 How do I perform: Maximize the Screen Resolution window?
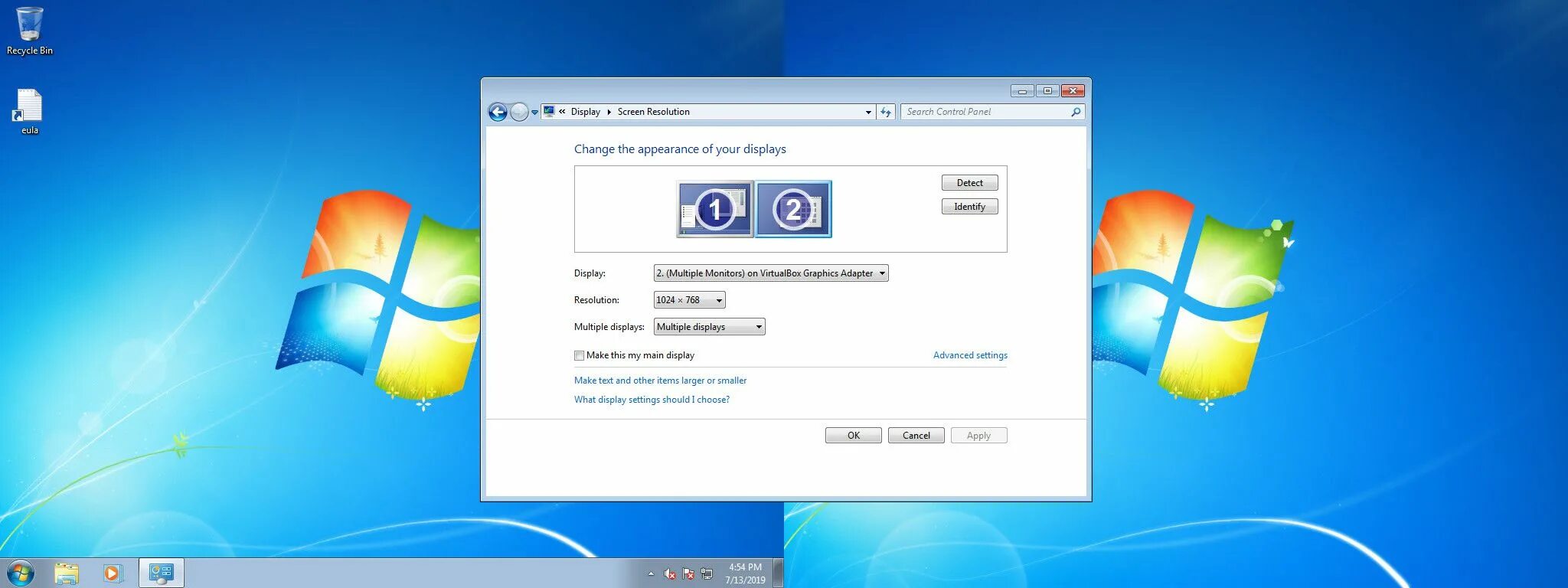[x=1047, y=91]
